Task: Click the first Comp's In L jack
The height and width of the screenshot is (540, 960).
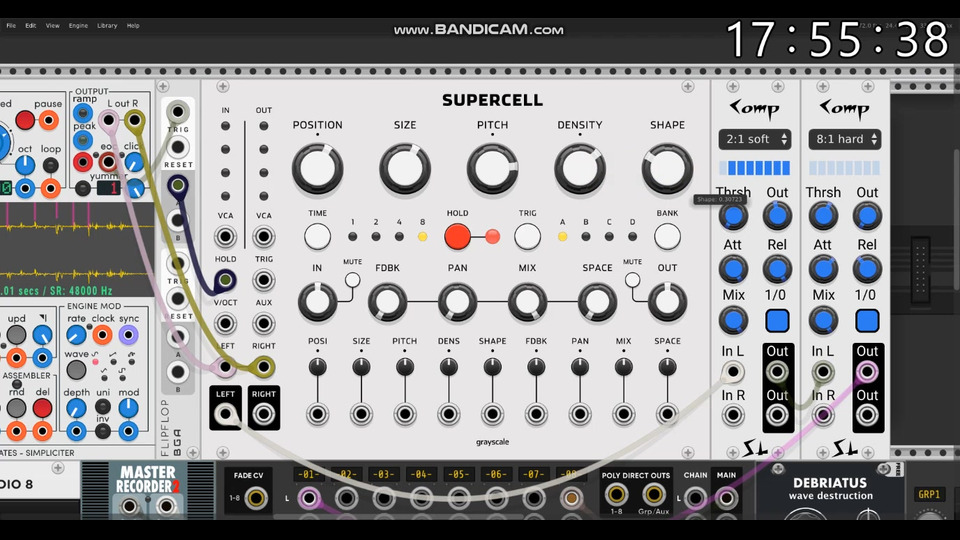Action: click(x=733, y=372)
